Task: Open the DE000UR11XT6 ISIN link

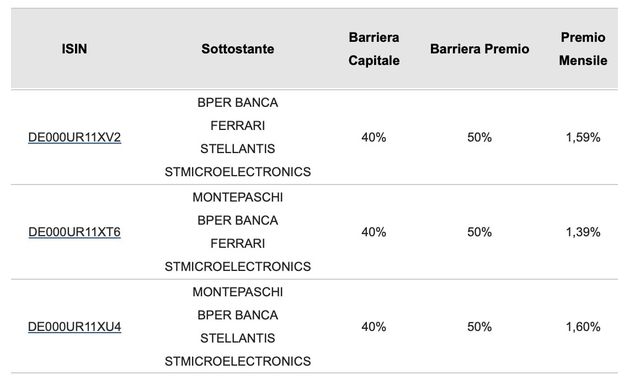Action: point(74,232)
